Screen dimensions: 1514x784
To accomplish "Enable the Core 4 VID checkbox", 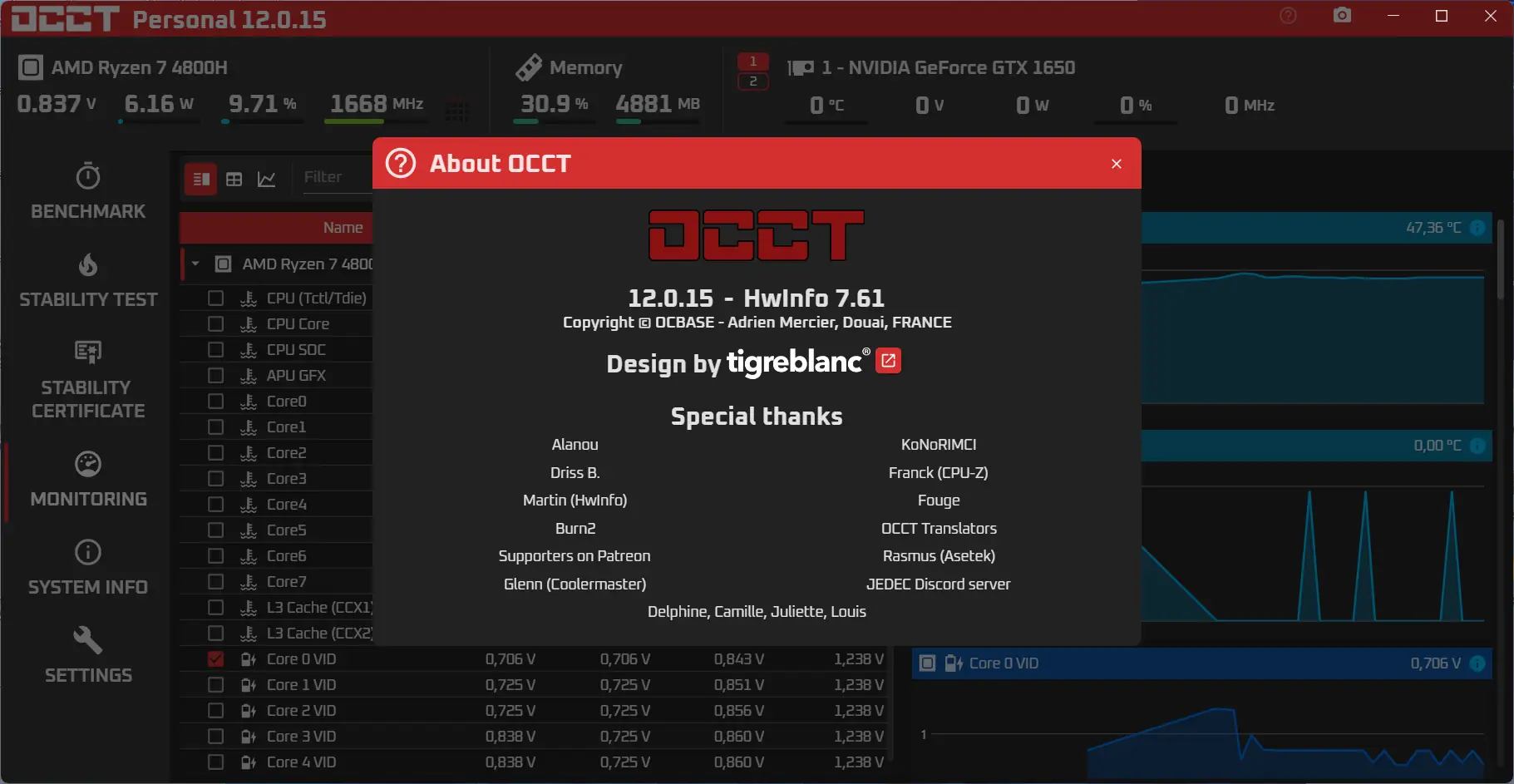I will pos(215,762).
